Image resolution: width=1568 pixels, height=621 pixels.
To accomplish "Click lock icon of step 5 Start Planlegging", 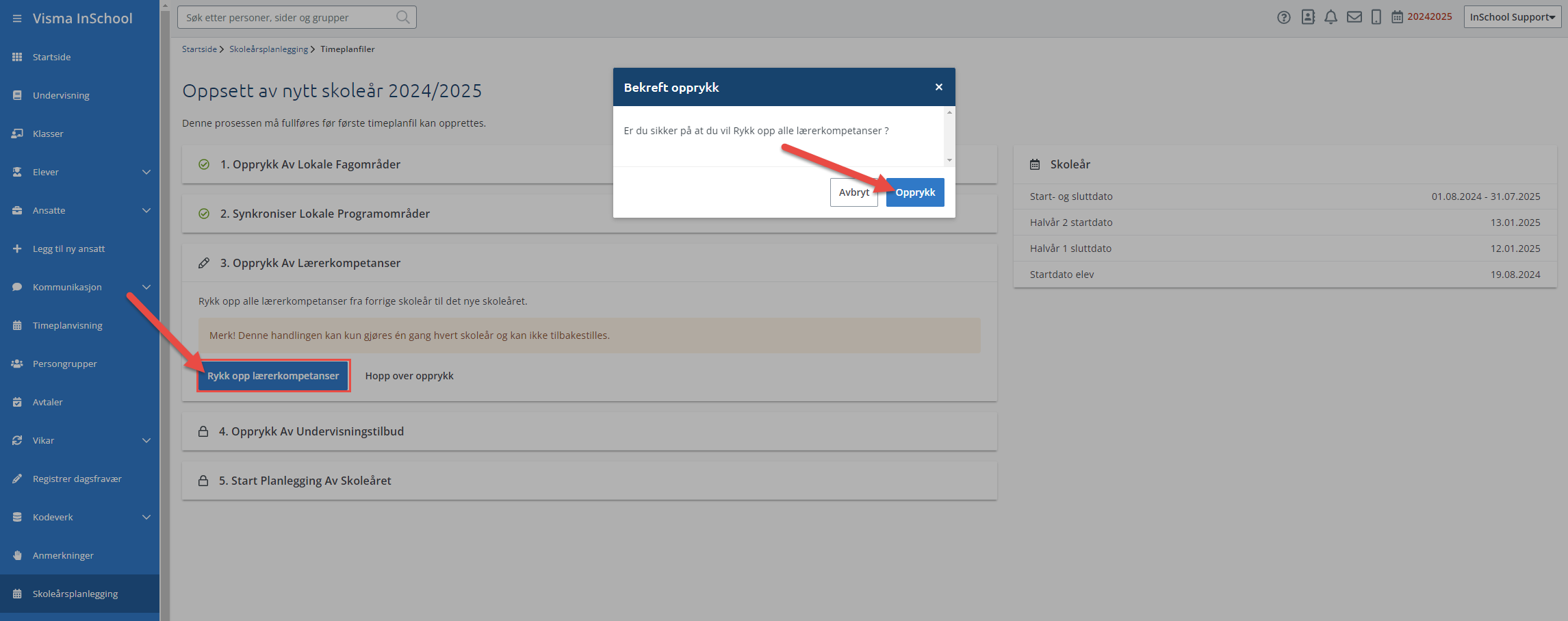I will pos(203,481).
